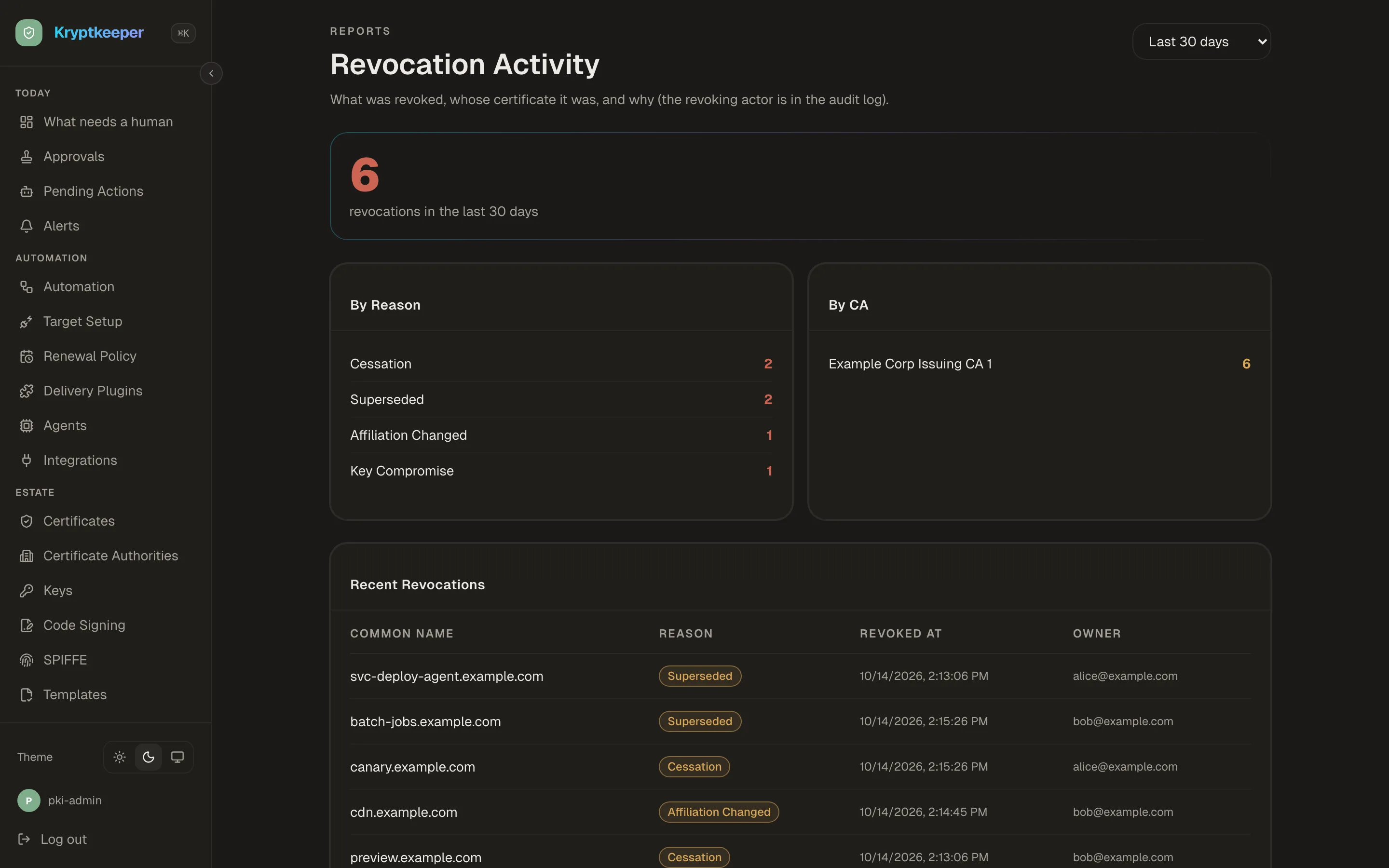The height and width of the screenshot is (868, 1389).
Task: Select the Cessation reason row
Action: (x=561, y=364)
